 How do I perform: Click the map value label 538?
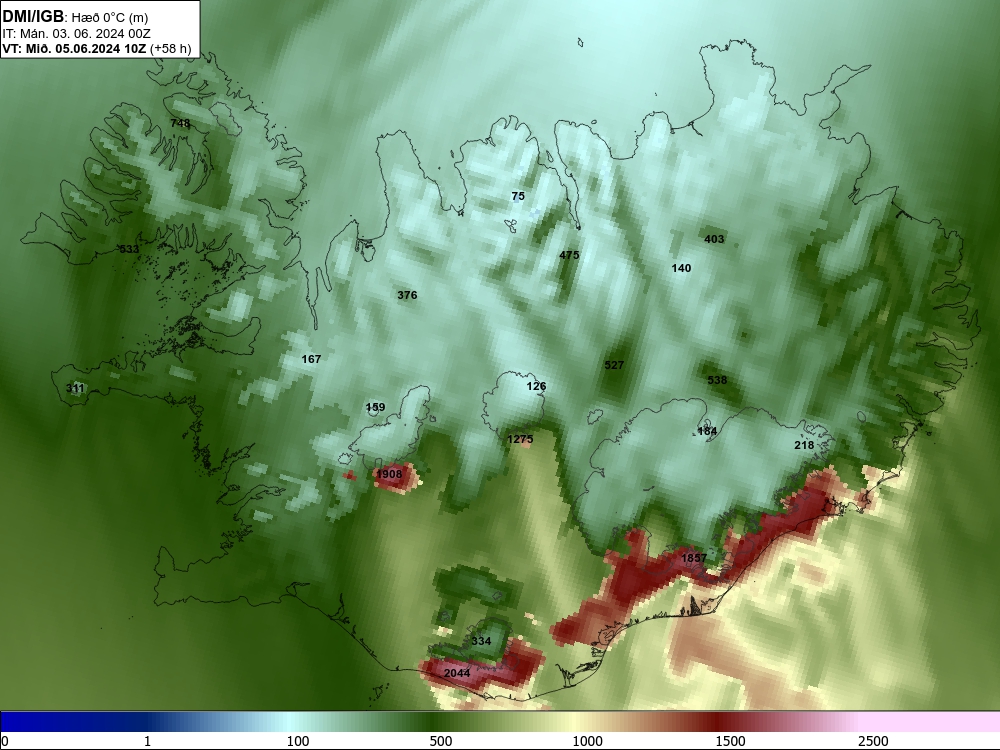[x=717, y=379]
